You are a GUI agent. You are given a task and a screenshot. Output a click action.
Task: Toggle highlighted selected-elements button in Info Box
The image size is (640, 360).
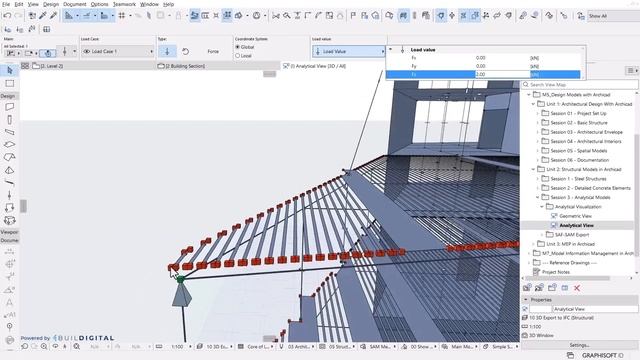[x=48, y=53]
